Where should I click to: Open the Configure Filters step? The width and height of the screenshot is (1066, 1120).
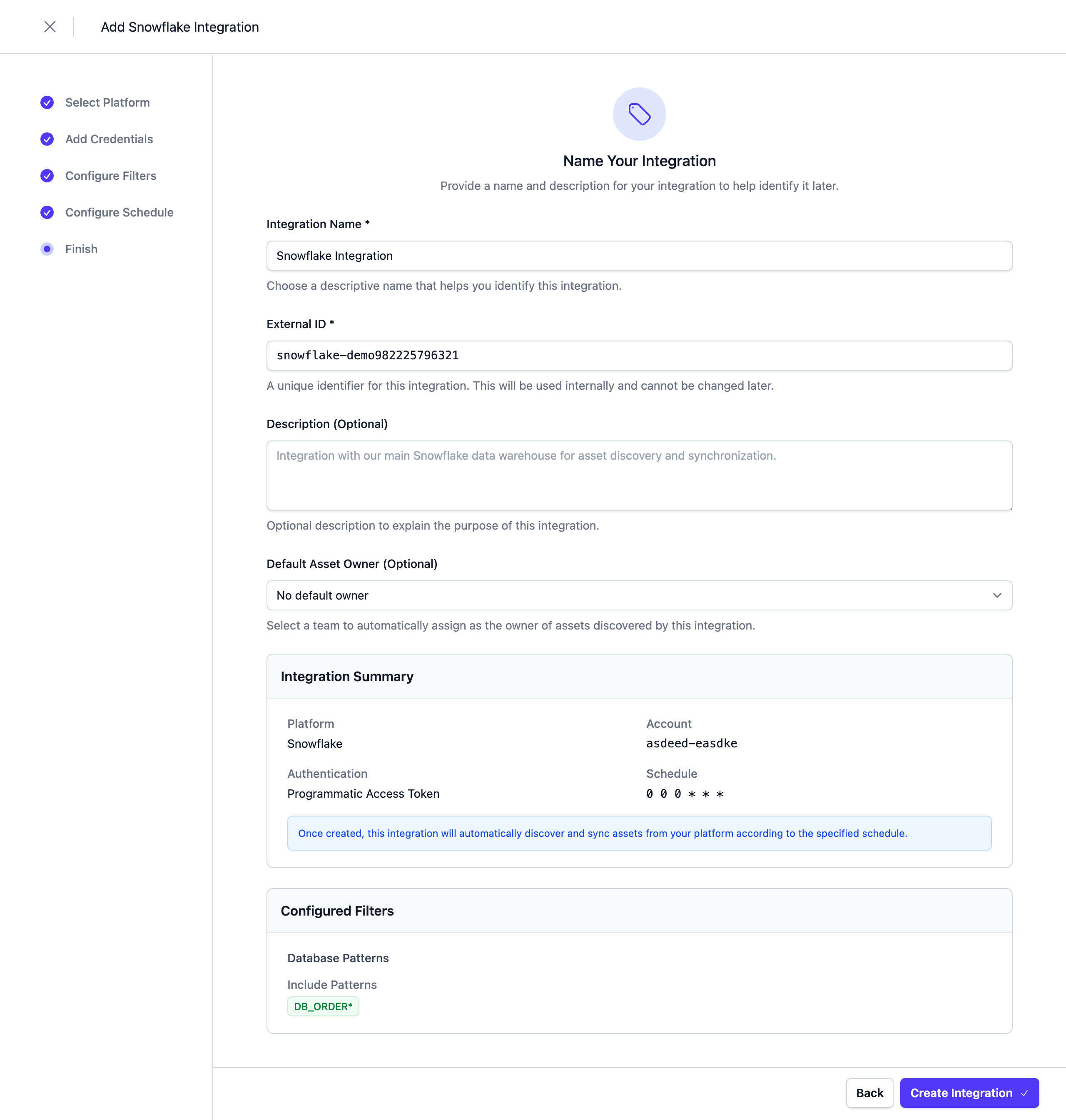111,176
